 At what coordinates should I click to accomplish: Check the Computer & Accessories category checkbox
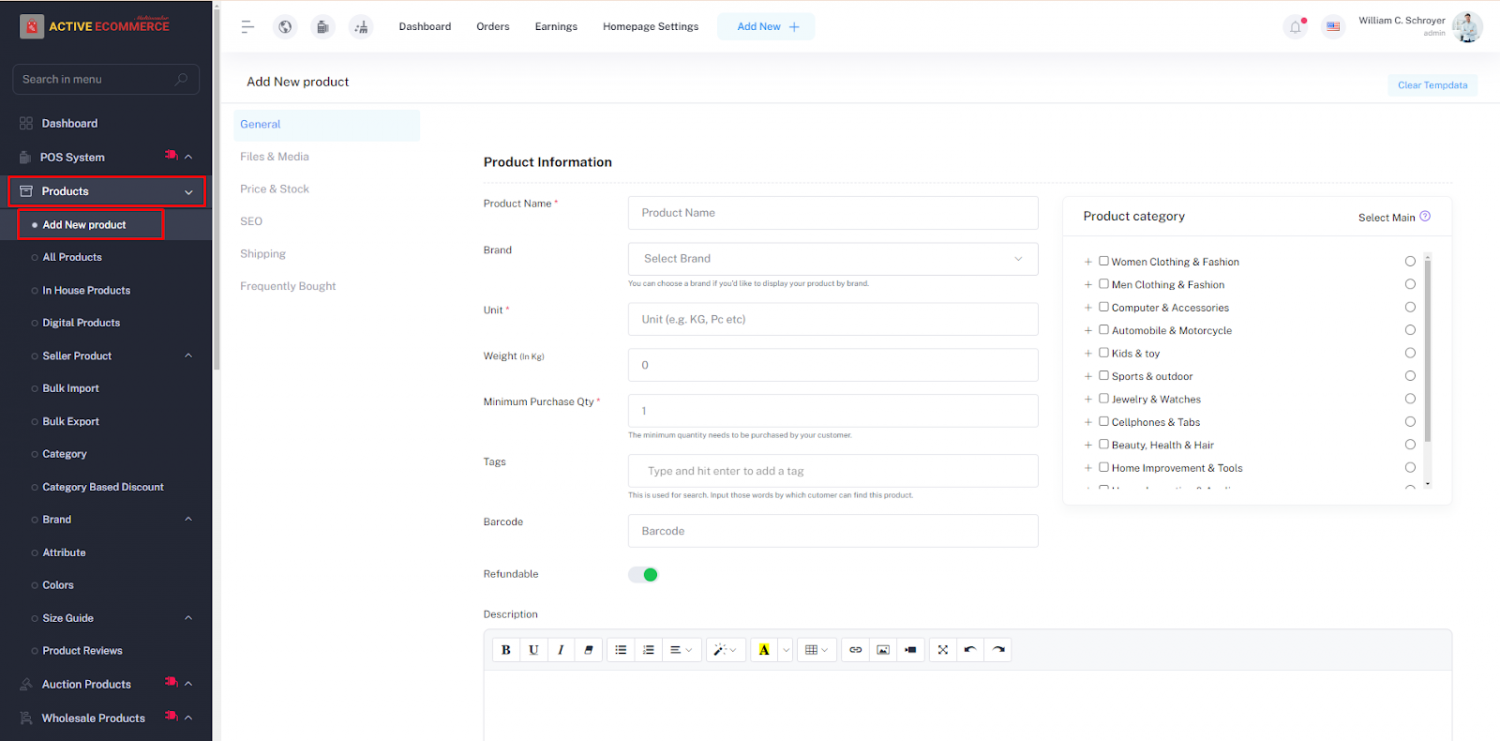pos(1105,307)
